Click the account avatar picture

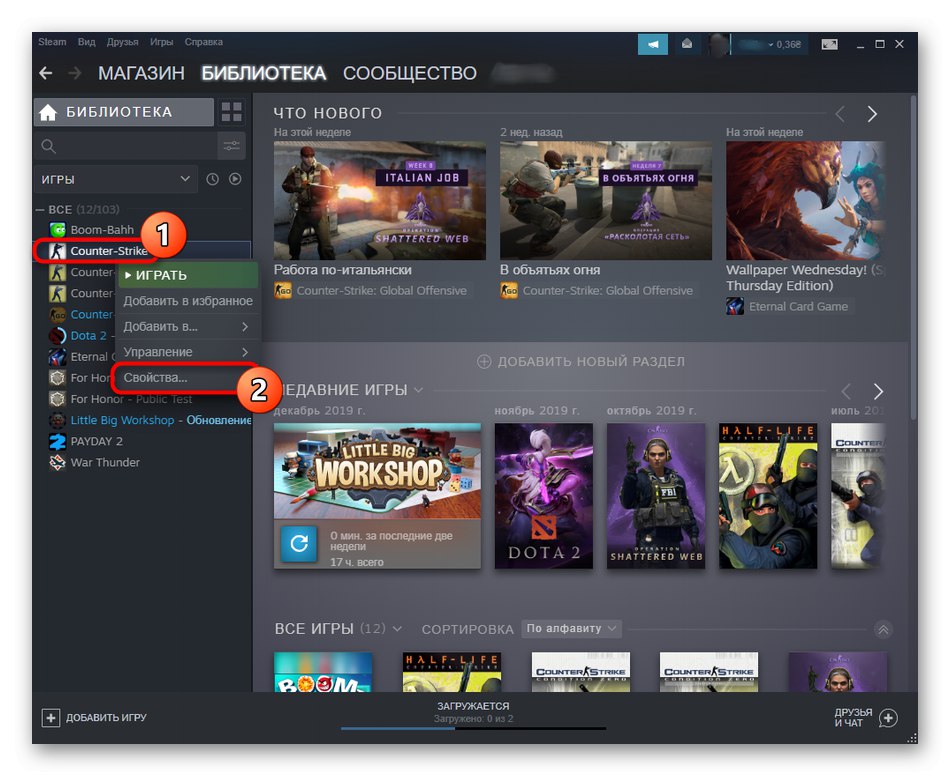(x=719, y=45)
